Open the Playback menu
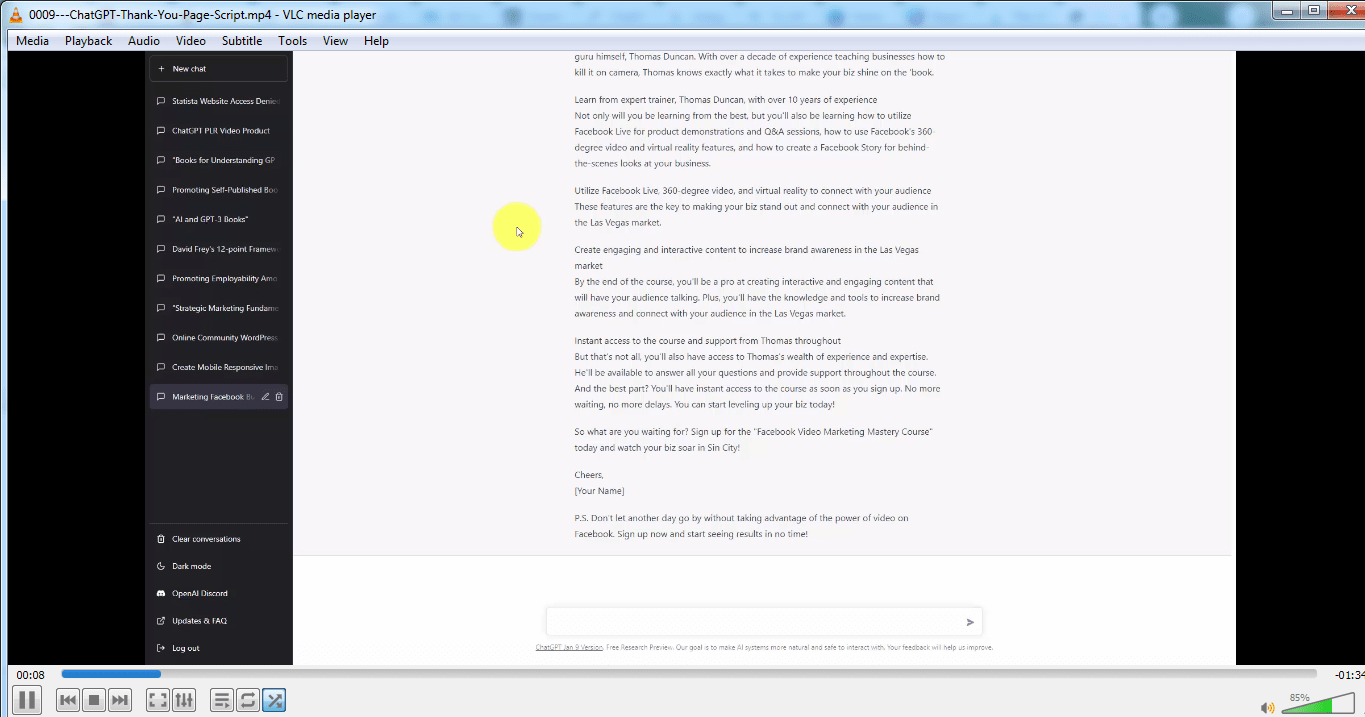The height and width of the screenshot is (717, 1365). [88, 41]
